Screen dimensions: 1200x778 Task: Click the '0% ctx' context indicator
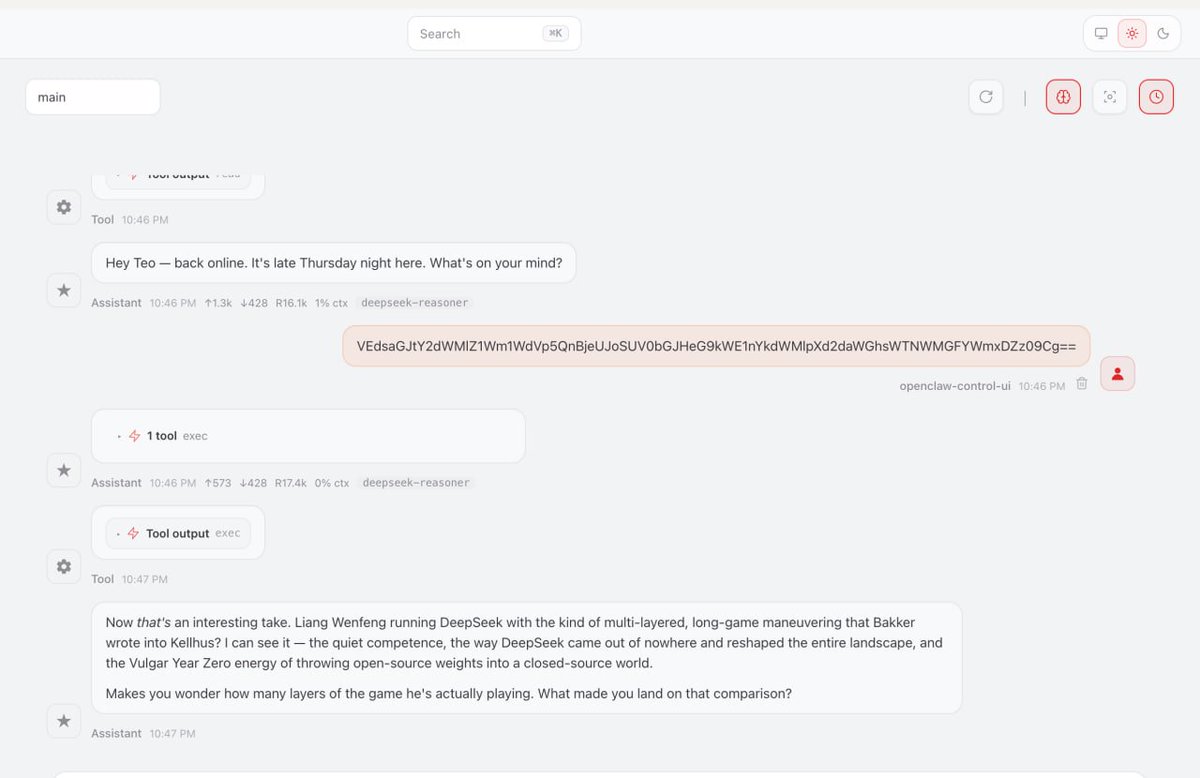point(332,482)
